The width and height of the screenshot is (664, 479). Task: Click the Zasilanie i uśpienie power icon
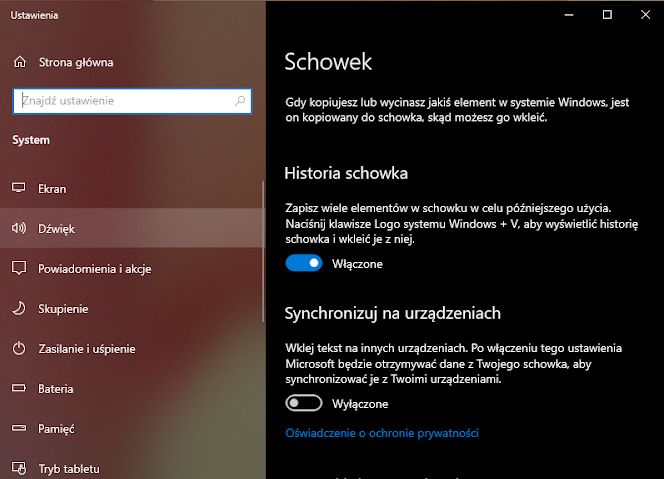pyautogui.click(x=19, y=349)
